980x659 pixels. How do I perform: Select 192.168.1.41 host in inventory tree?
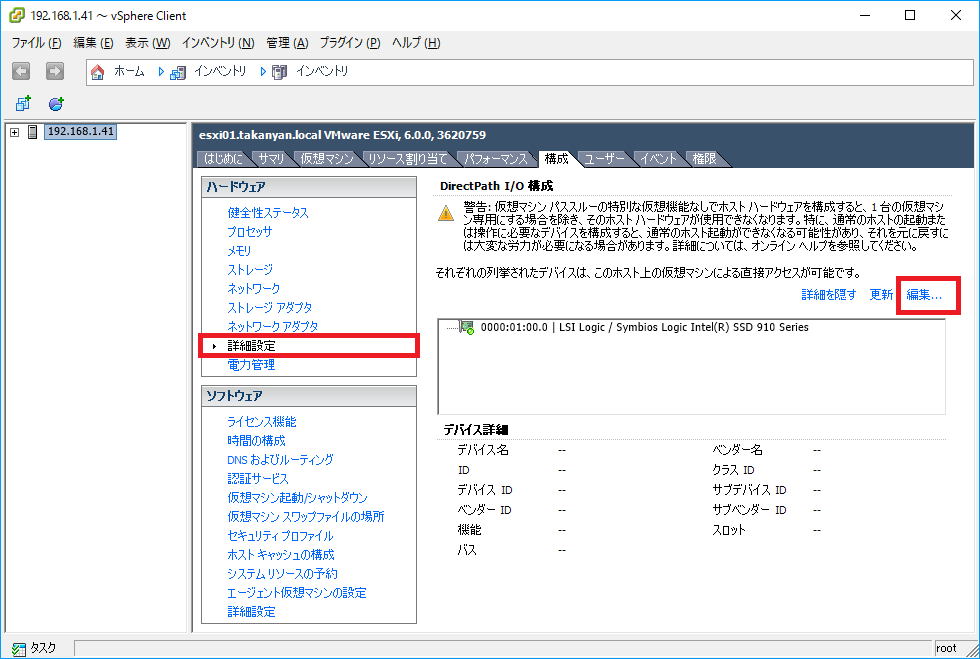pyautogui.click(x=81, y=131)
